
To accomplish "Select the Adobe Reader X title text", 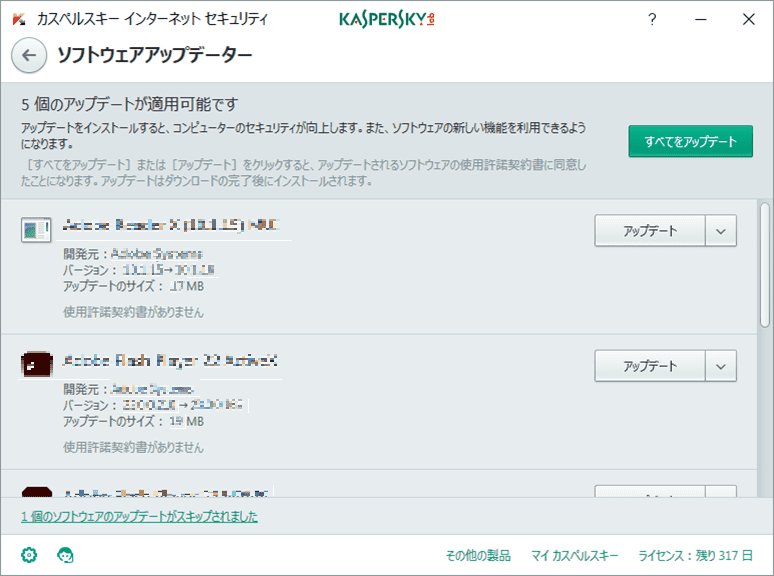I will pos(171,225).
